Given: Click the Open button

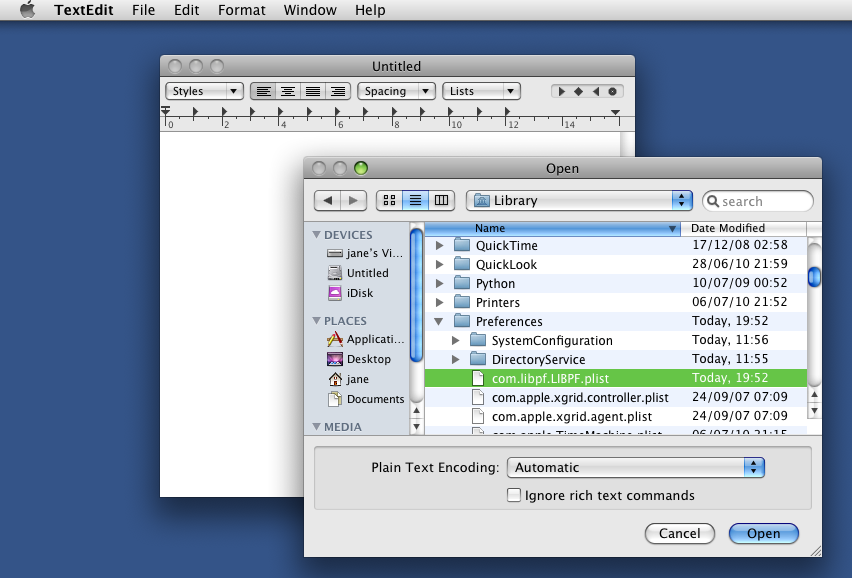Looking at the screenshot, I should click(x=763, y=533).
